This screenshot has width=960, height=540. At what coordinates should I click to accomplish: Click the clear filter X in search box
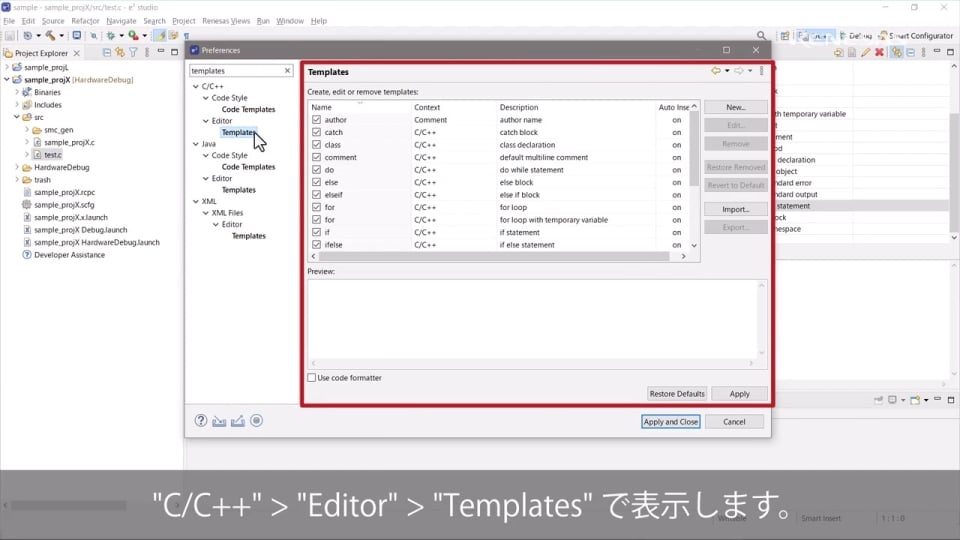(x=288, y=71)
